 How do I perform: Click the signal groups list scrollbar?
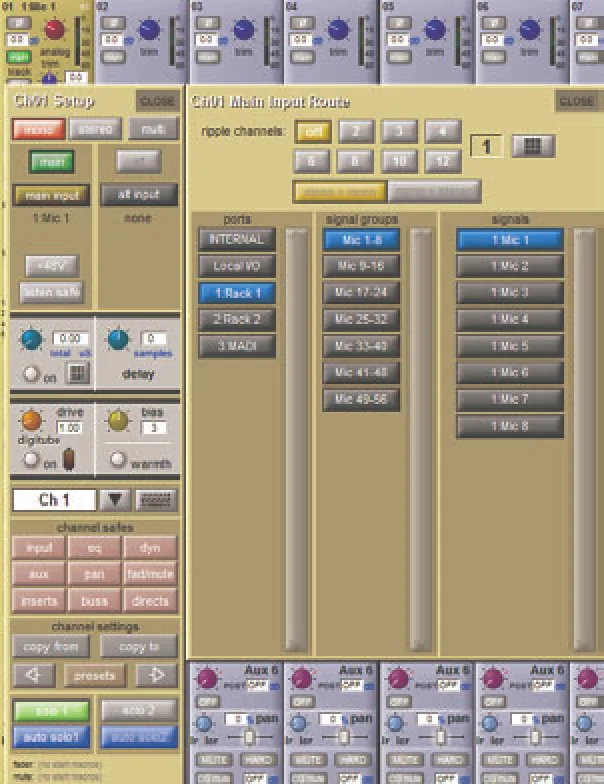coord(420,440)
